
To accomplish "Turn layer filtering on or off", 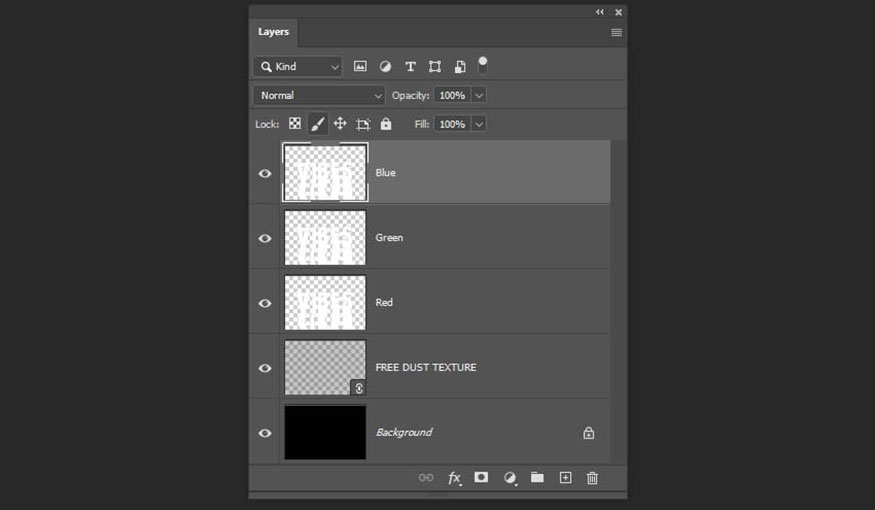I will [483, 65].
